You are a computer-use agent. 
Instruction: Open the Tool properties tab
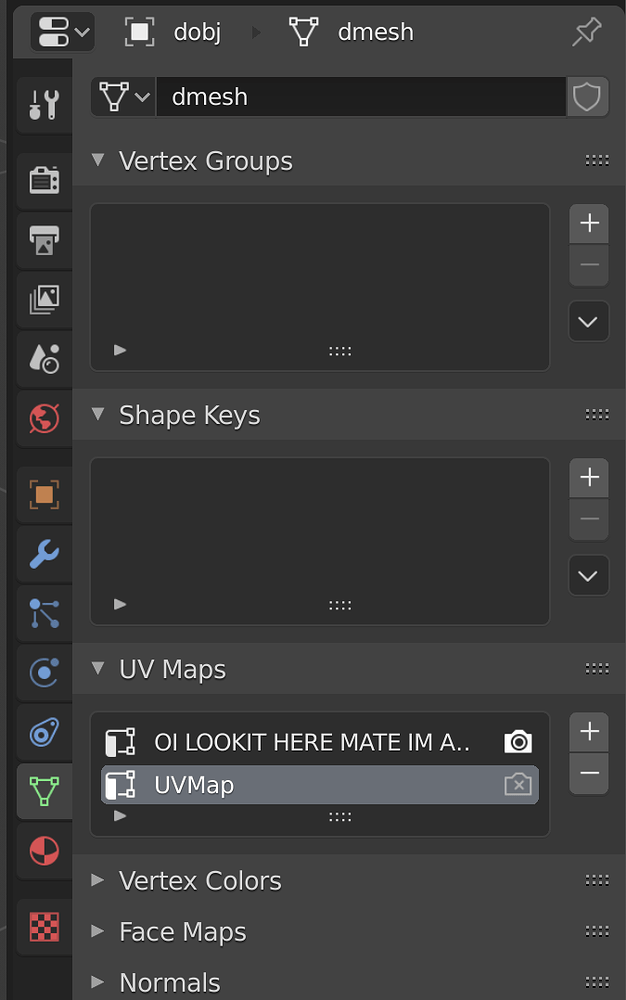(44, 105)
